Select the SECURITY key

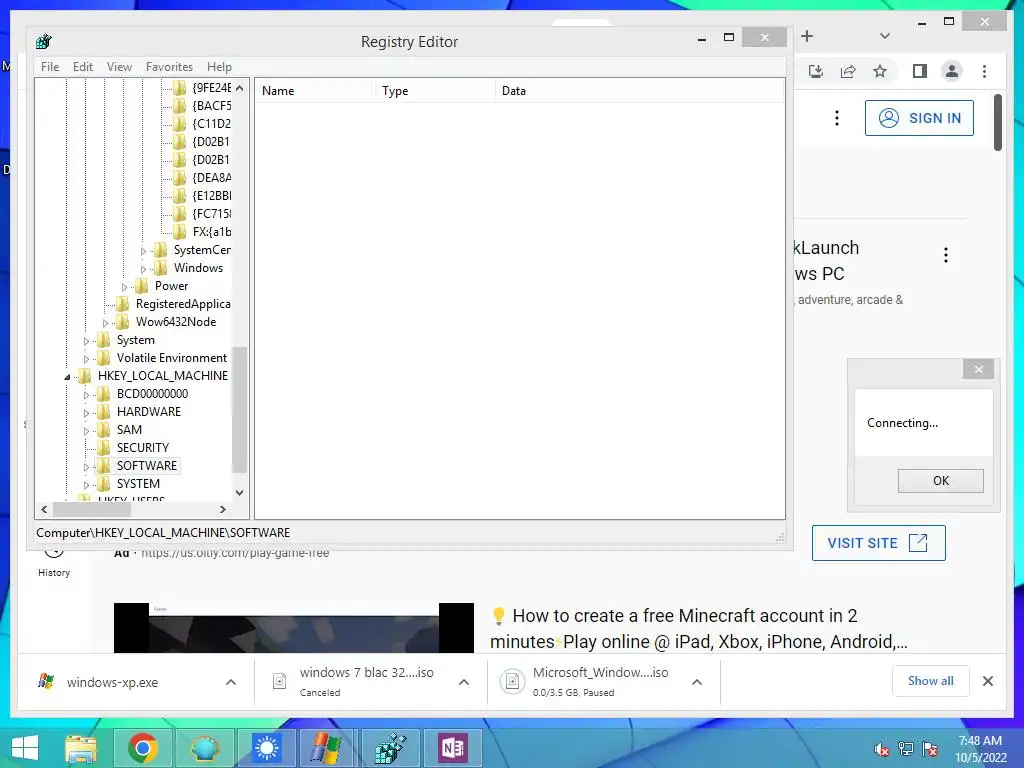(x=142, y=447)
